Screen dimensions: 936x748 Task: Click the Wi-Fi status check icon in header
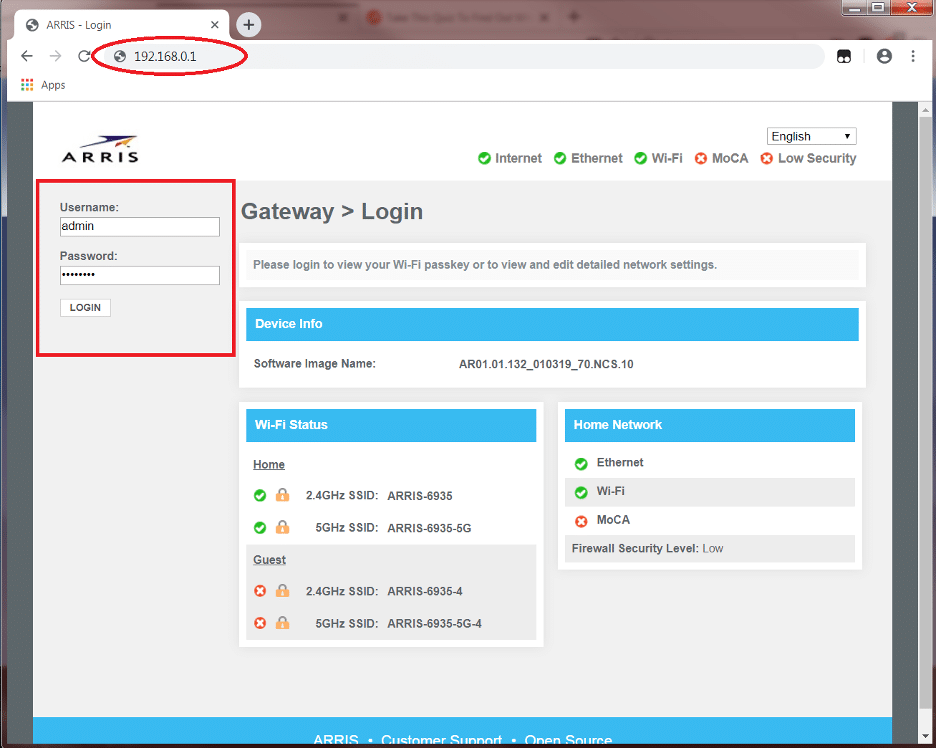pos(641,158)
